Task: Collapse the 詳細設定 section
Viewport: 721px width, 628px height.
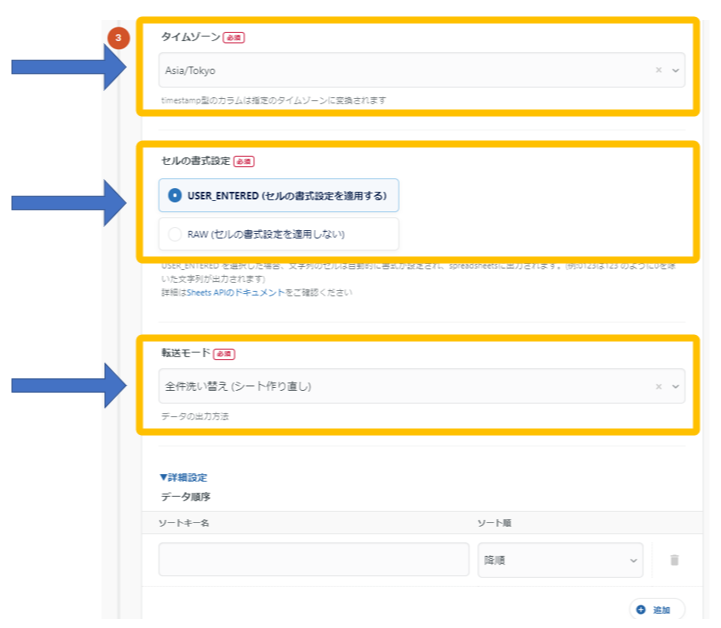Action: pos(183,478)
